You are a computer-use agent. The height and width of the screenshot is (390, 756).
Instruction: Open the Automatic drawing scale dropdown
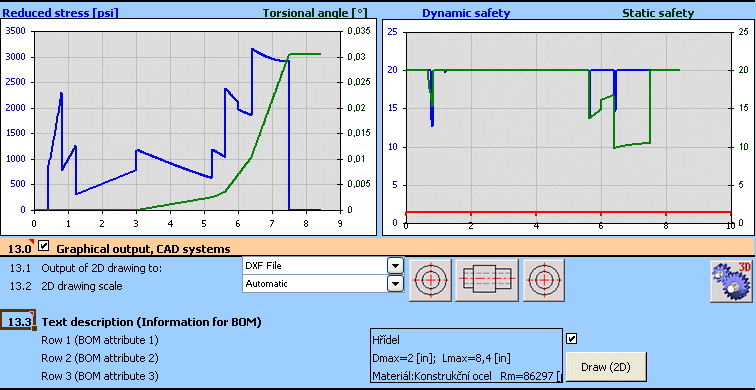pos(395,284)
